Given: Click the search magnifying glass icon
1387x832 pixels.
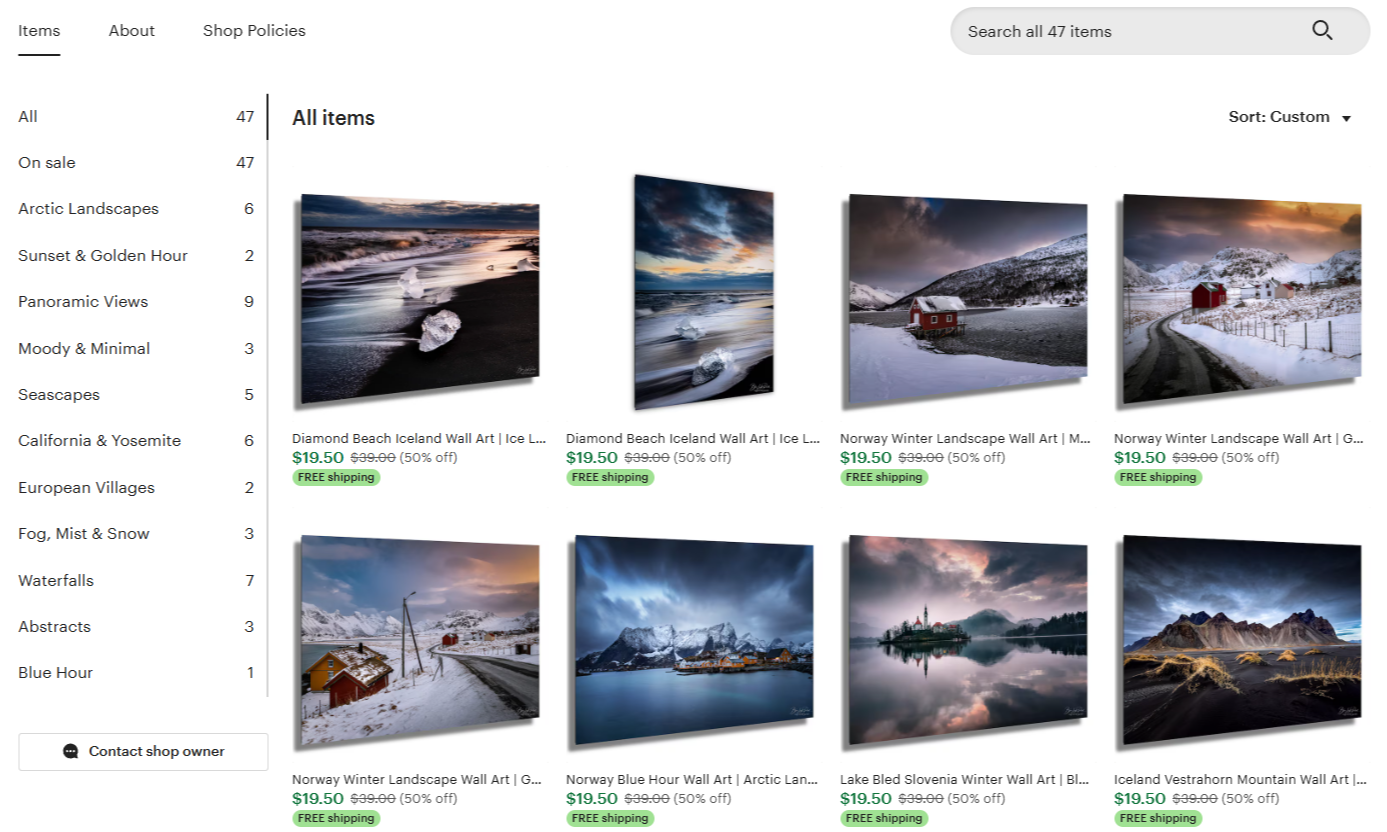Looking at the screenshot, I should click(1322, 31).
